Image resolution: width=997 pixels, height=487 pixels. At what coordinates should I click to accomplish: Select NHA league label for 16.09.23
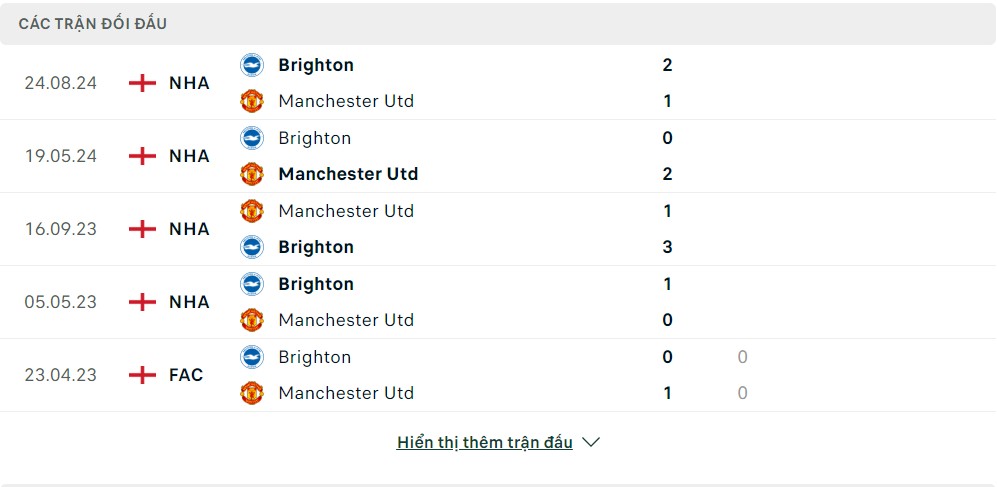coord(189,229)
